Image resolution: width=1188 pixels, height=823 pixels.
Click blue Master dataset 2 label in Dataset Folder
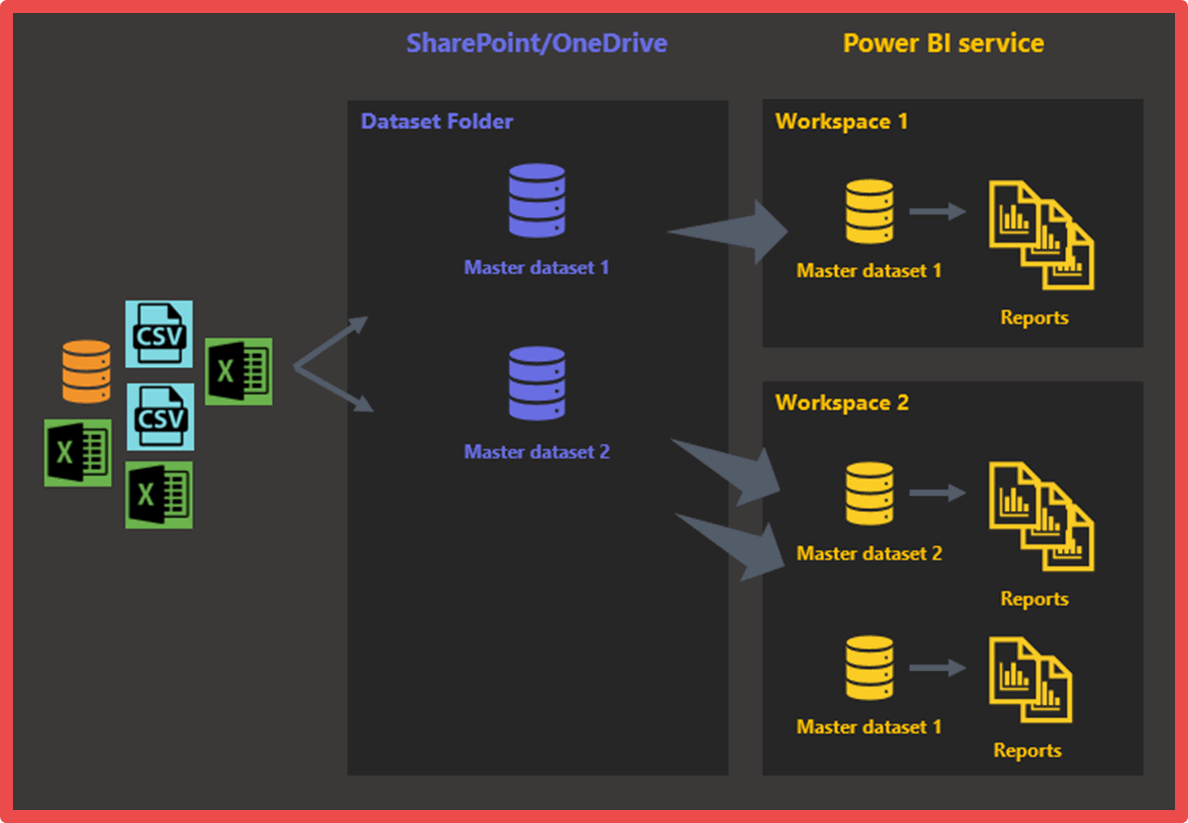536,452
